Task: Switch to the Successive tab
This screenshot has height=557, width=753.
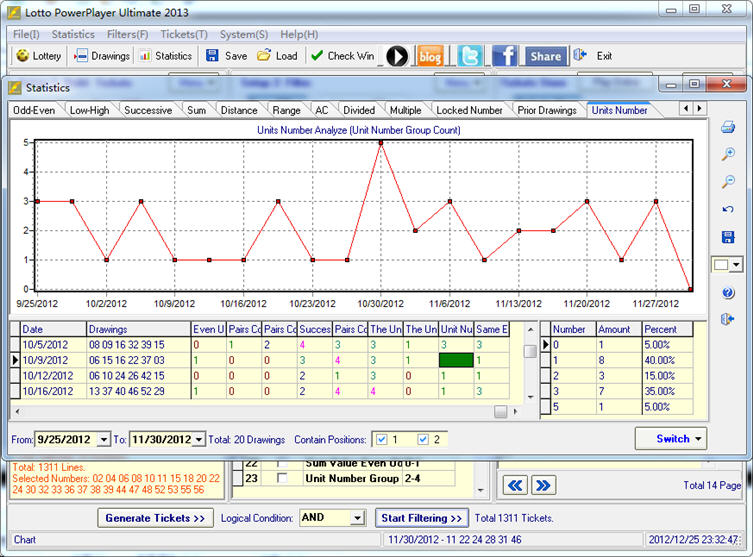Action: coord(148,110)
